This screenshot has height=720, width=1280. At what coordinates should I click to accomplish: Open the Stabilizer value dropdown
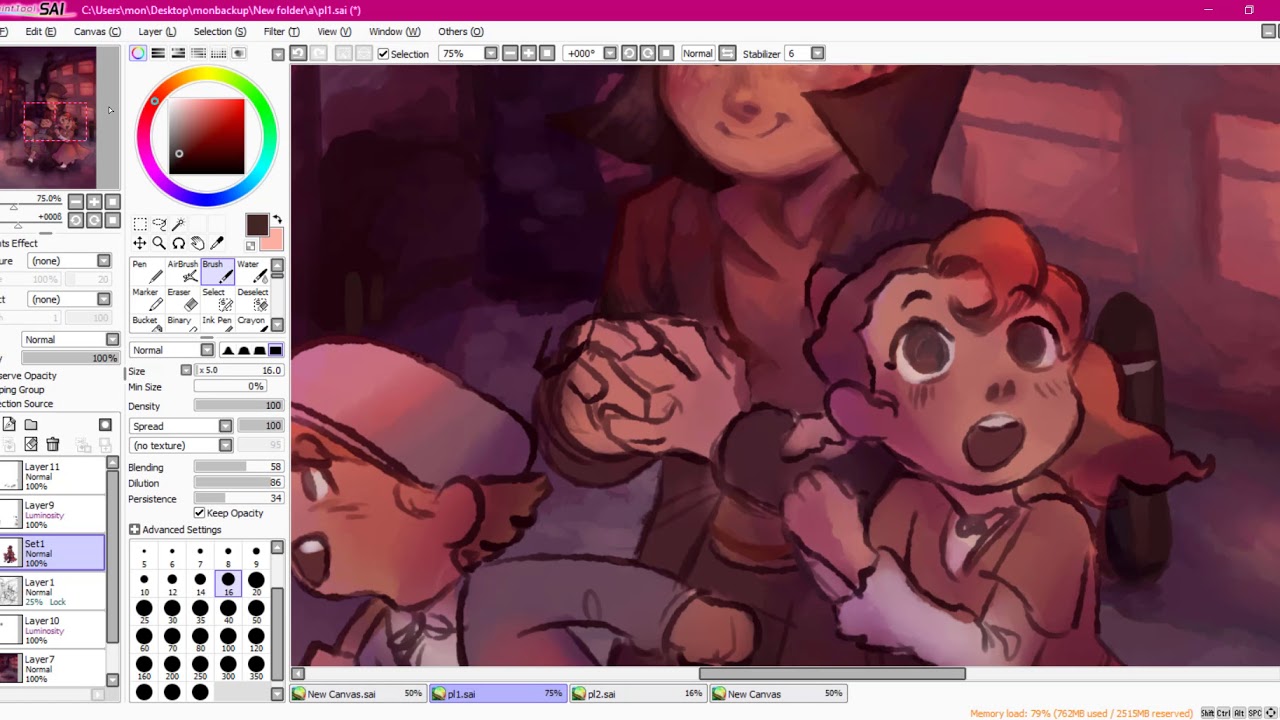(x=817, y=53)
